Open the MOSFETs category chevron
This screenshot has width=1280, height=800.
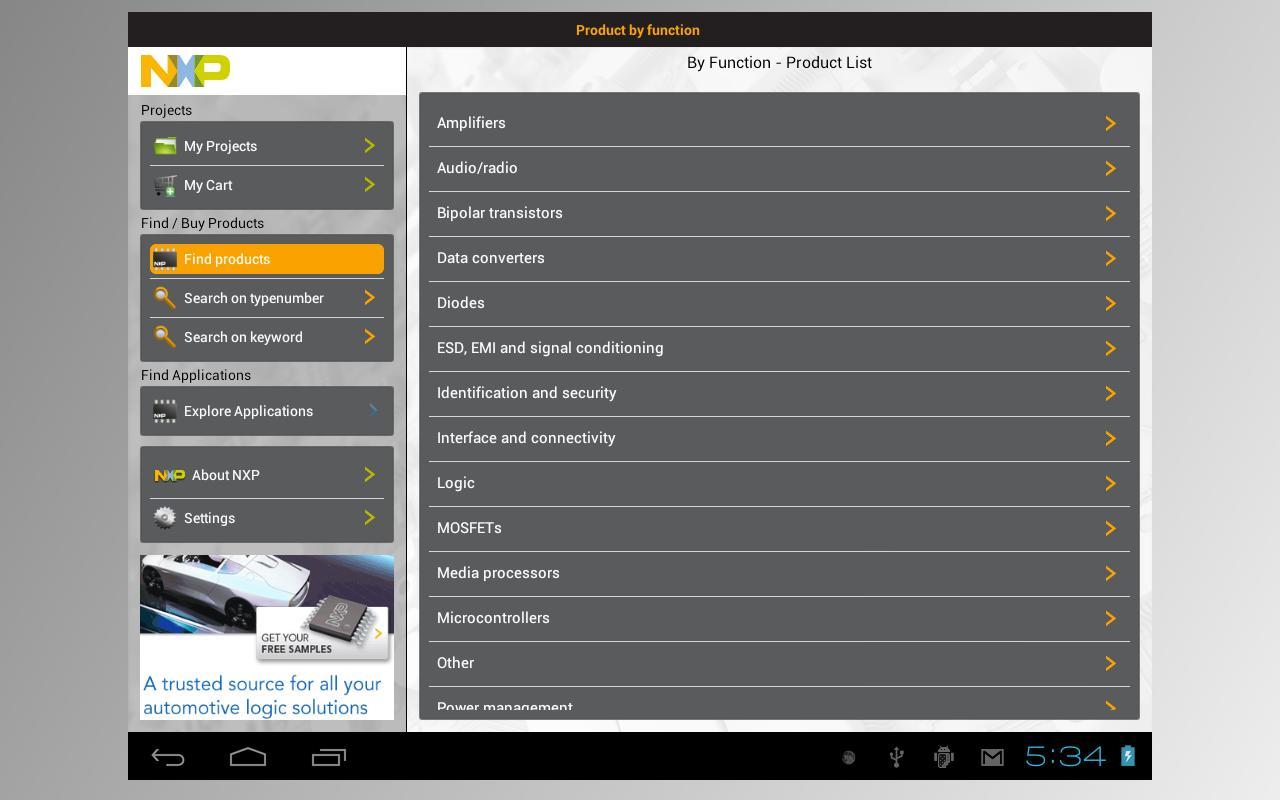pos(1110,528)
